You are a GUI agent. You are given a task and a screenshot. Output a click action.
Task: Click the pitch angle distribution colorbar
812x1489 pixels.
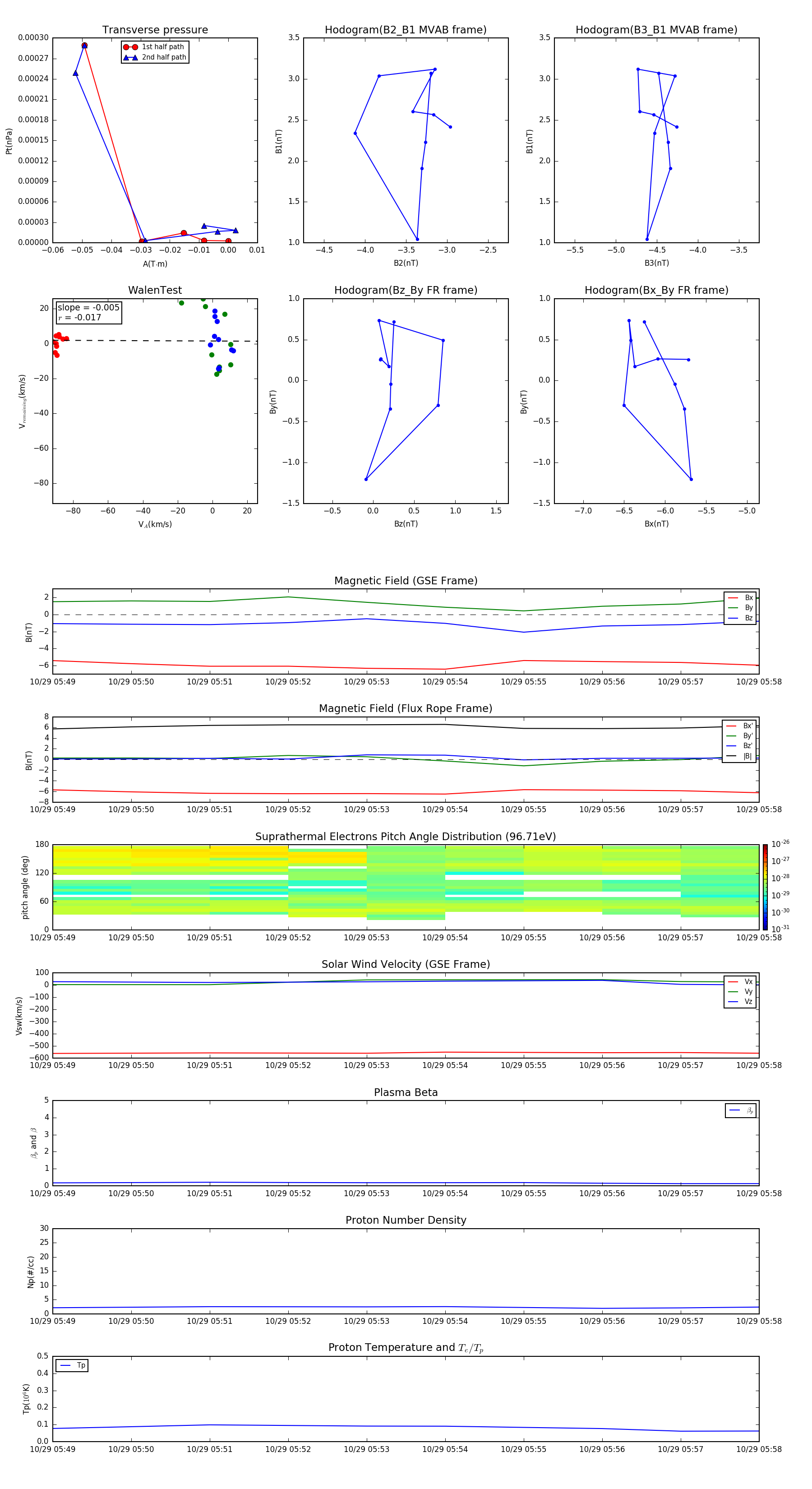coord(765,887)
